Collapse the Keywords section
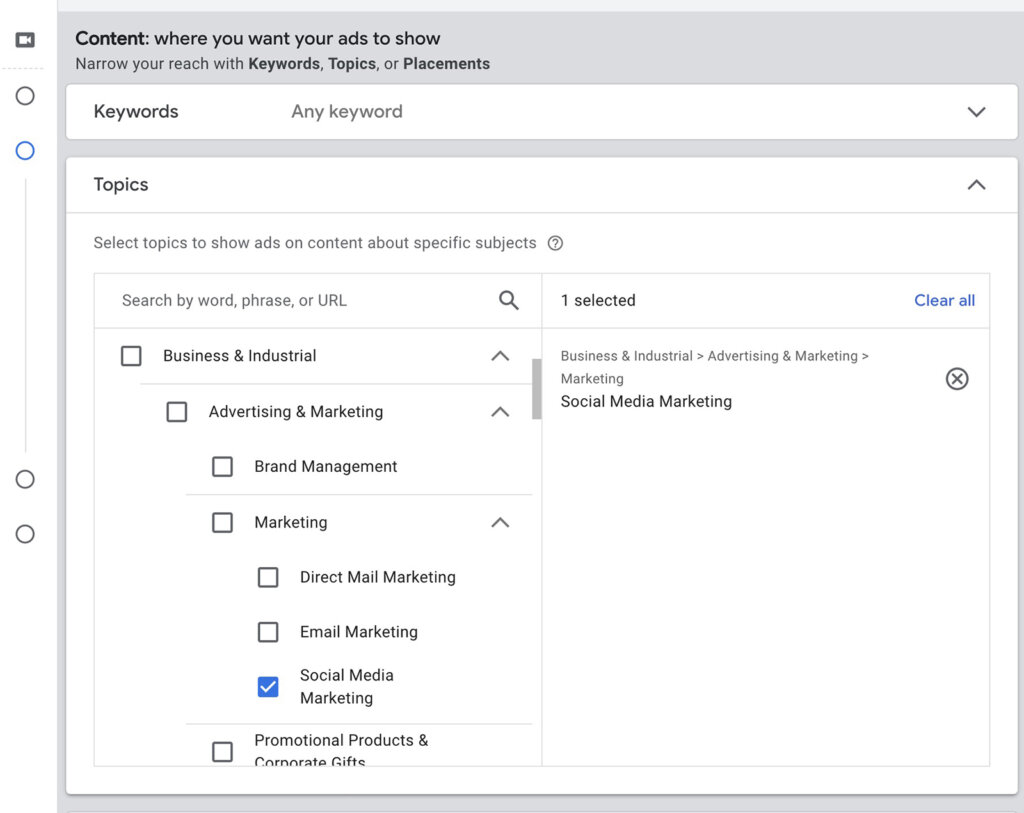This screenshot has height=813, width=1024. pos(977,111)
